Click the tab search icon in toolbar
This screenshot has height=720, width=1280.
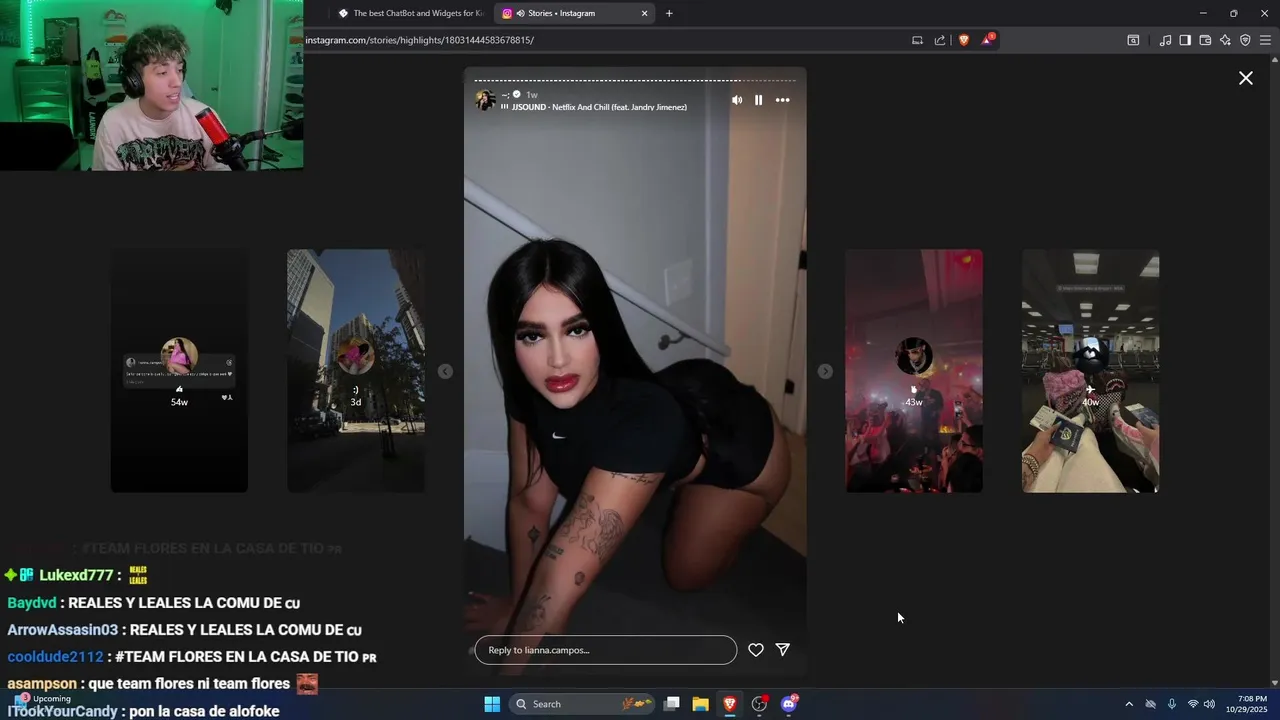coord(1133,40)
